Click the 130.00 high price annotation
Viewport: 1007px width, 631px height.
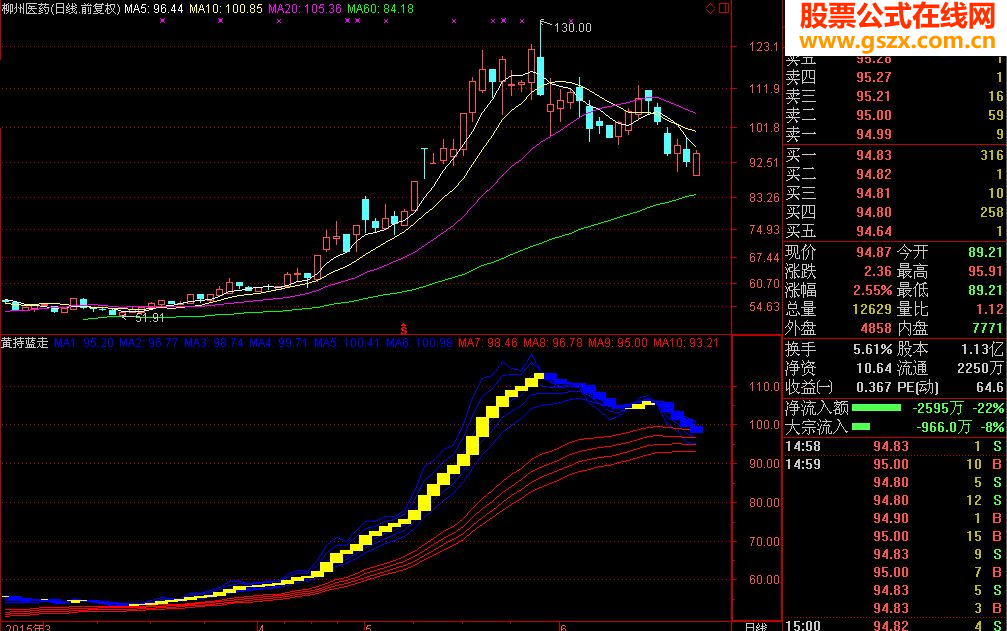pyautogui.click(x=573, y=28)
